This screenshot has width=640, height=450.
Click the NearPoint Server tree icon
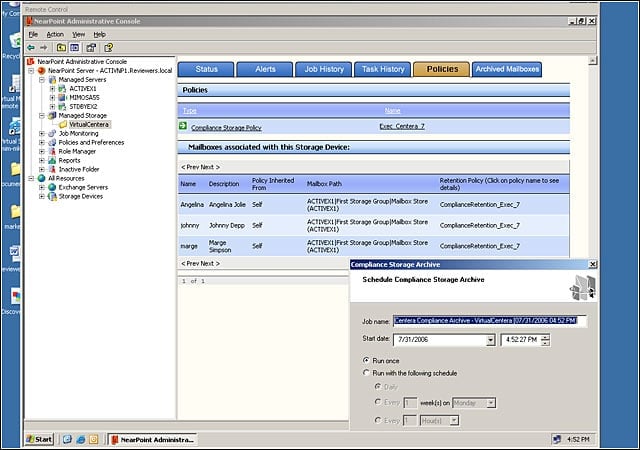pyautogui.click(x=41, y=71)
